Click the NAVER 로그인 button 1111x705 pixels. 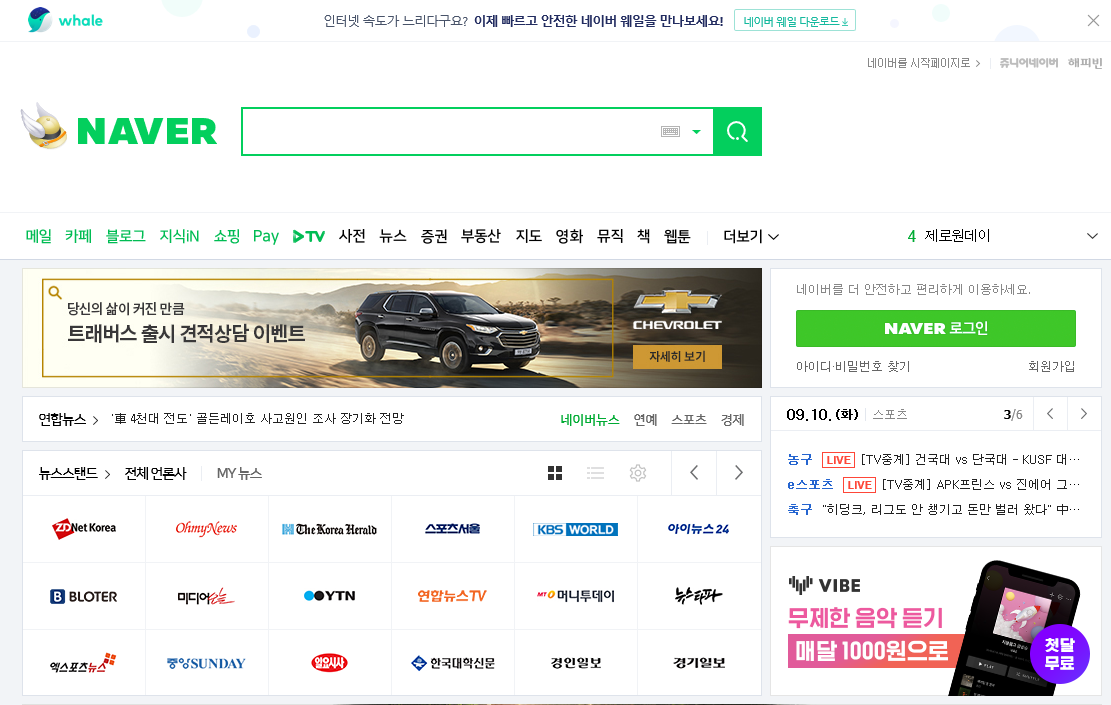[935, 328]
